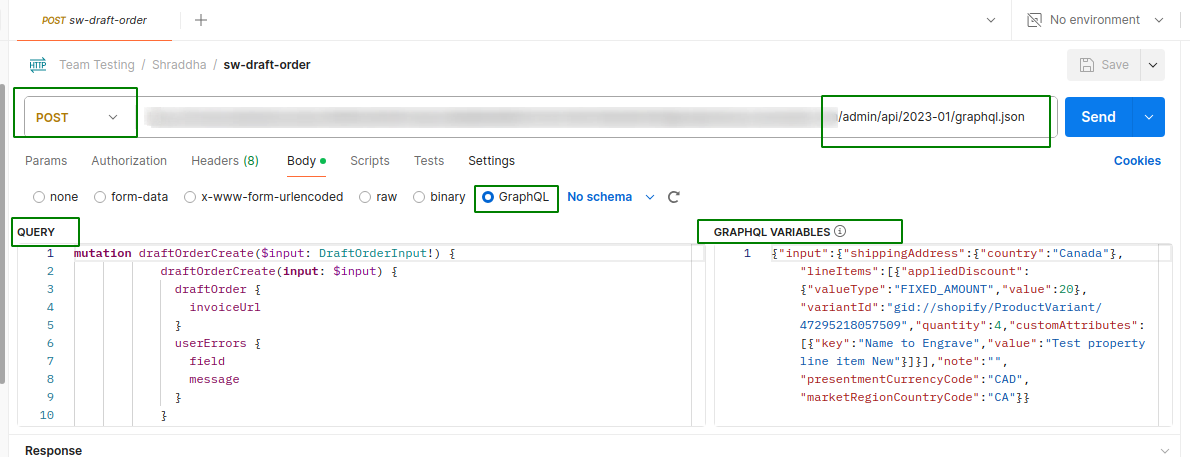1190x457 pixels.
Task: Select the raw body option
Action: (365, 197)
